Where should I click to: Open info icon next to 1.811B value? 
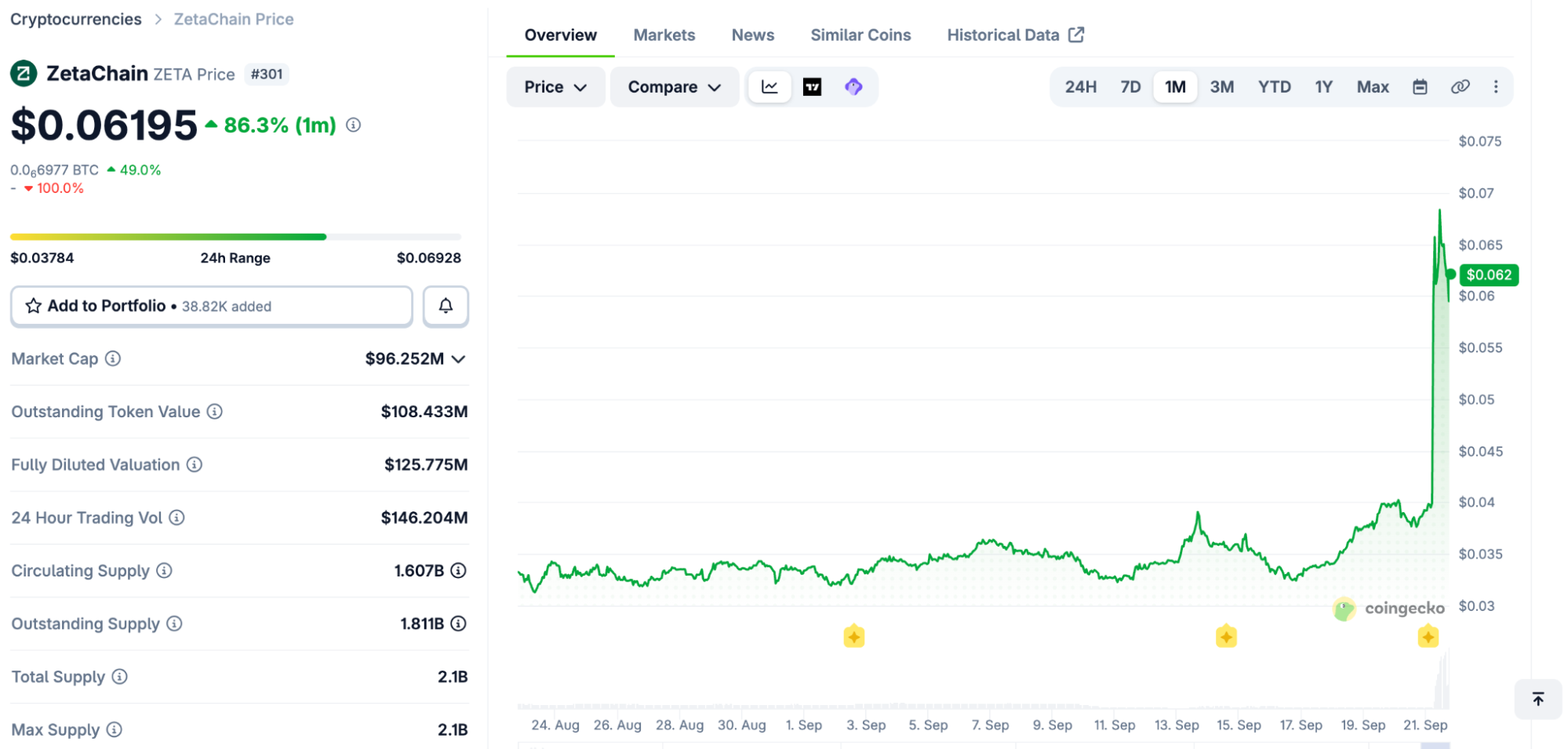tap(459, 624)
